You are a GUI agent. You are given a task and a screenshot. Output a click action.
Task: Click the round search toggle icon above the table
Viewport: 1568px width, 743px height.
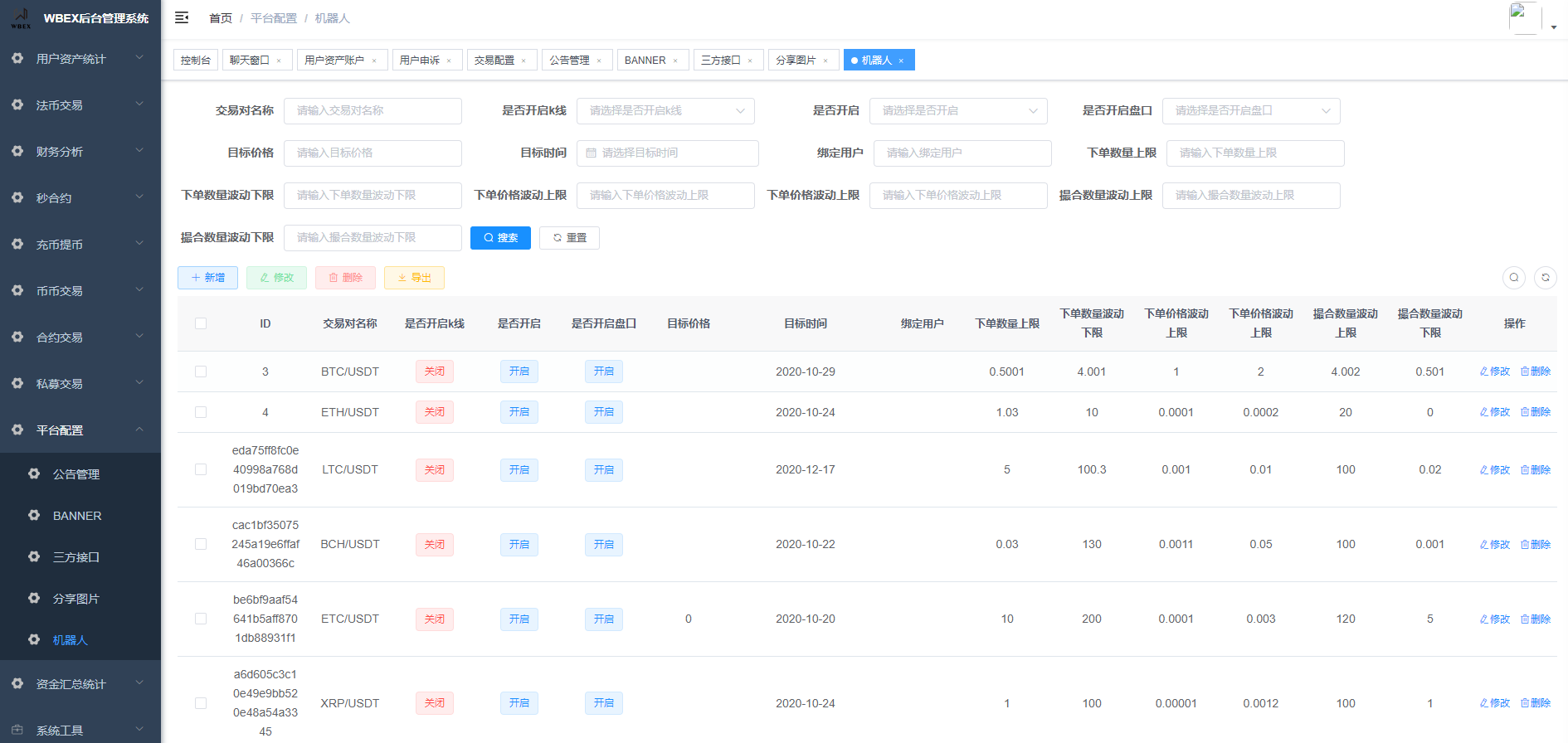click(1513, 278)
